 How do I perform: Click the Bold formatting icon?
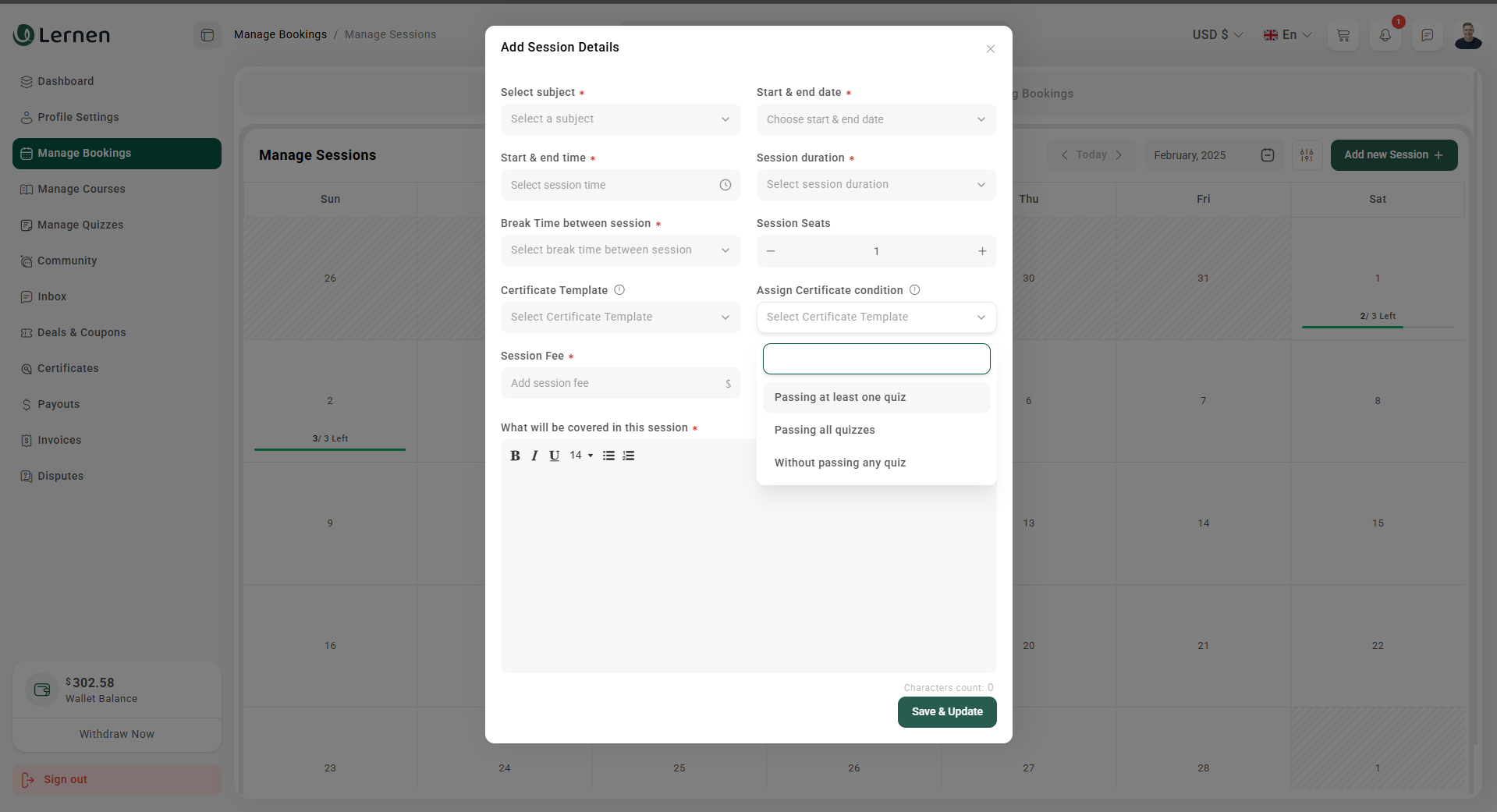tap(515, 456)
